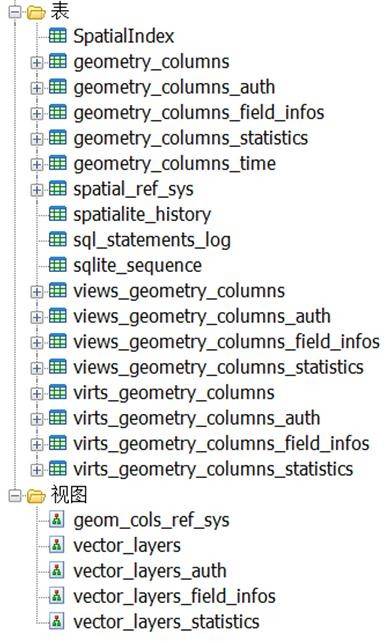
Task: Click the sql_statements_log table icon
Action: [57, 239]
